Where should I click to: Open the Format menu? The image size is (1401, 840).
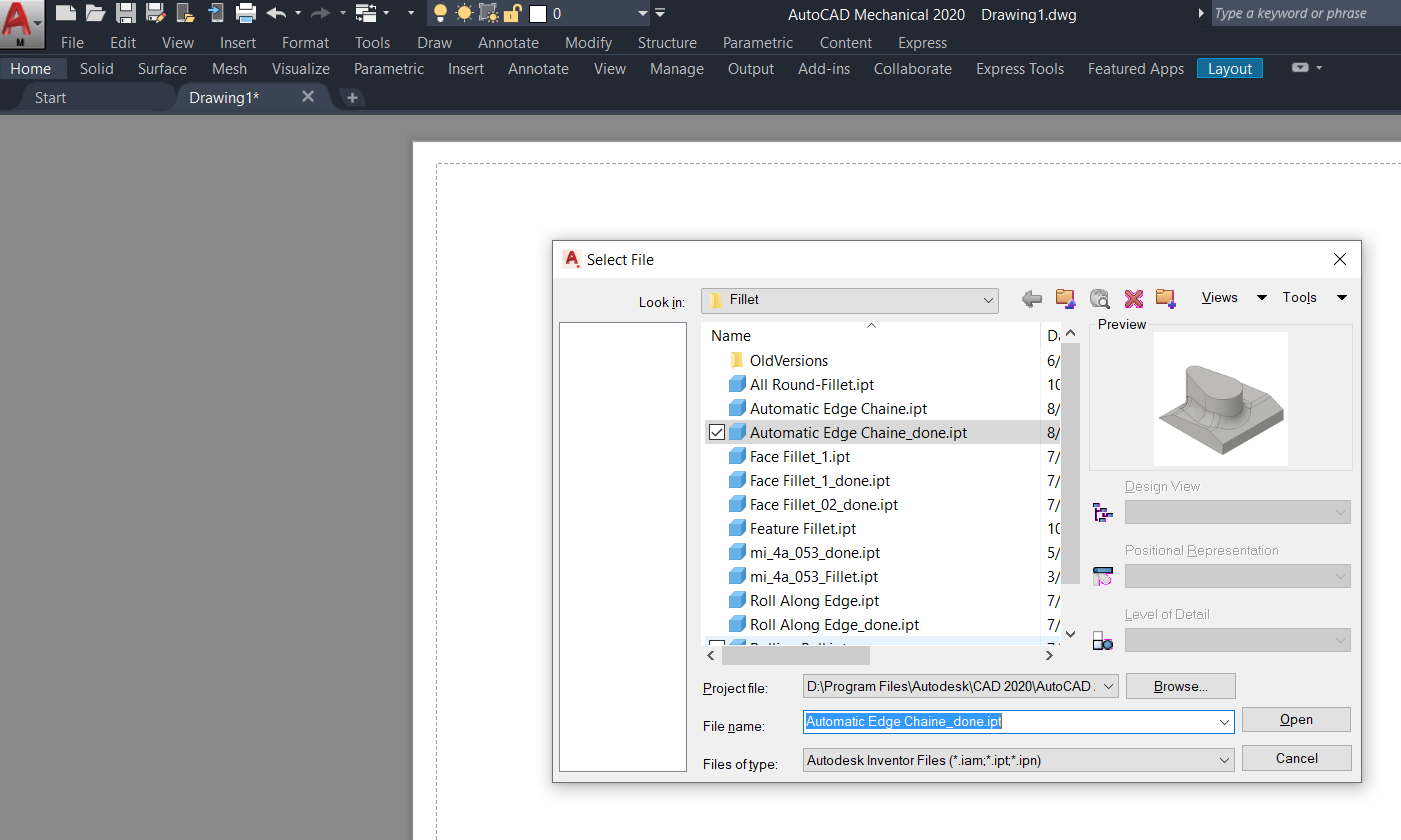click(305, 43)
